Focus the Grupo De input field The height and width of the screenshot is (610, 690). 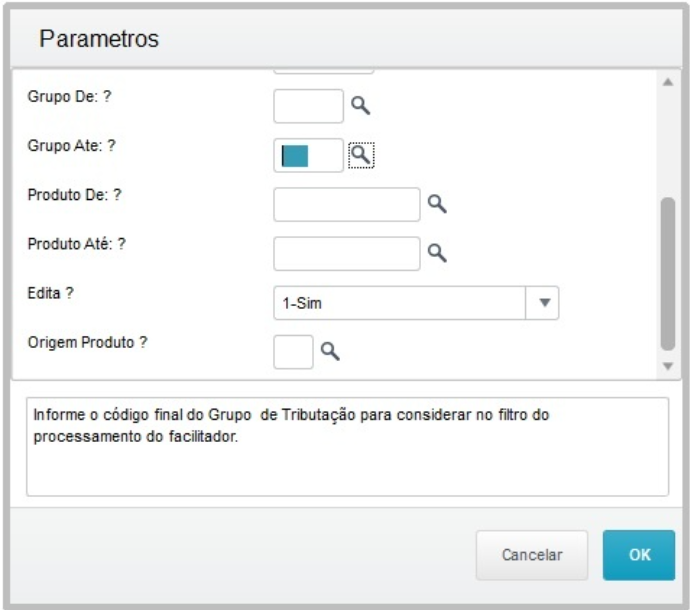pyautogui.click(x=308, y=104)
